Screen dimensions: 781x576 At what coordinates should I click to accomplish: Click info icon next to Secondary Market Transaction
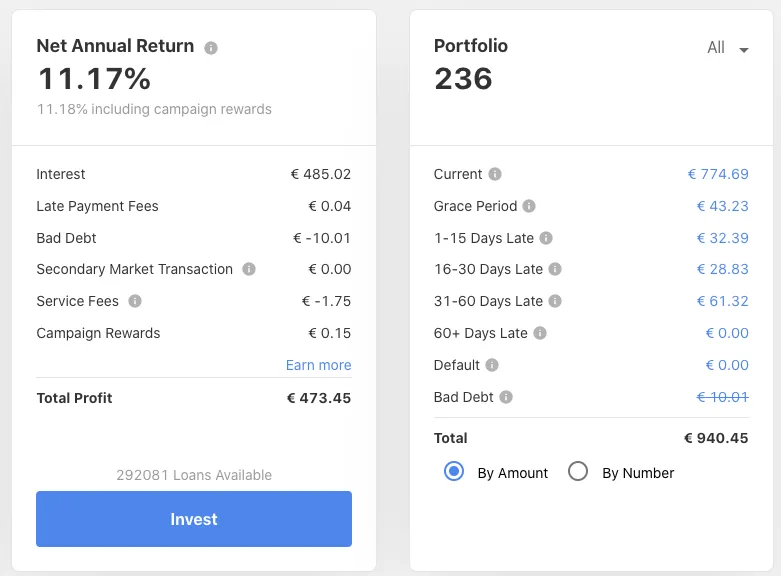point(249,269)
